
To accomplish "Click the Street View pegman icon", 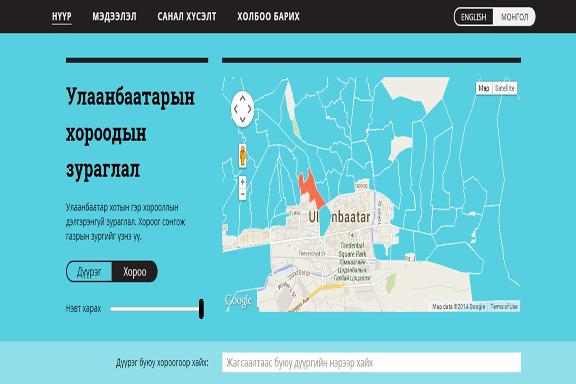I will [x=242, y=155].
